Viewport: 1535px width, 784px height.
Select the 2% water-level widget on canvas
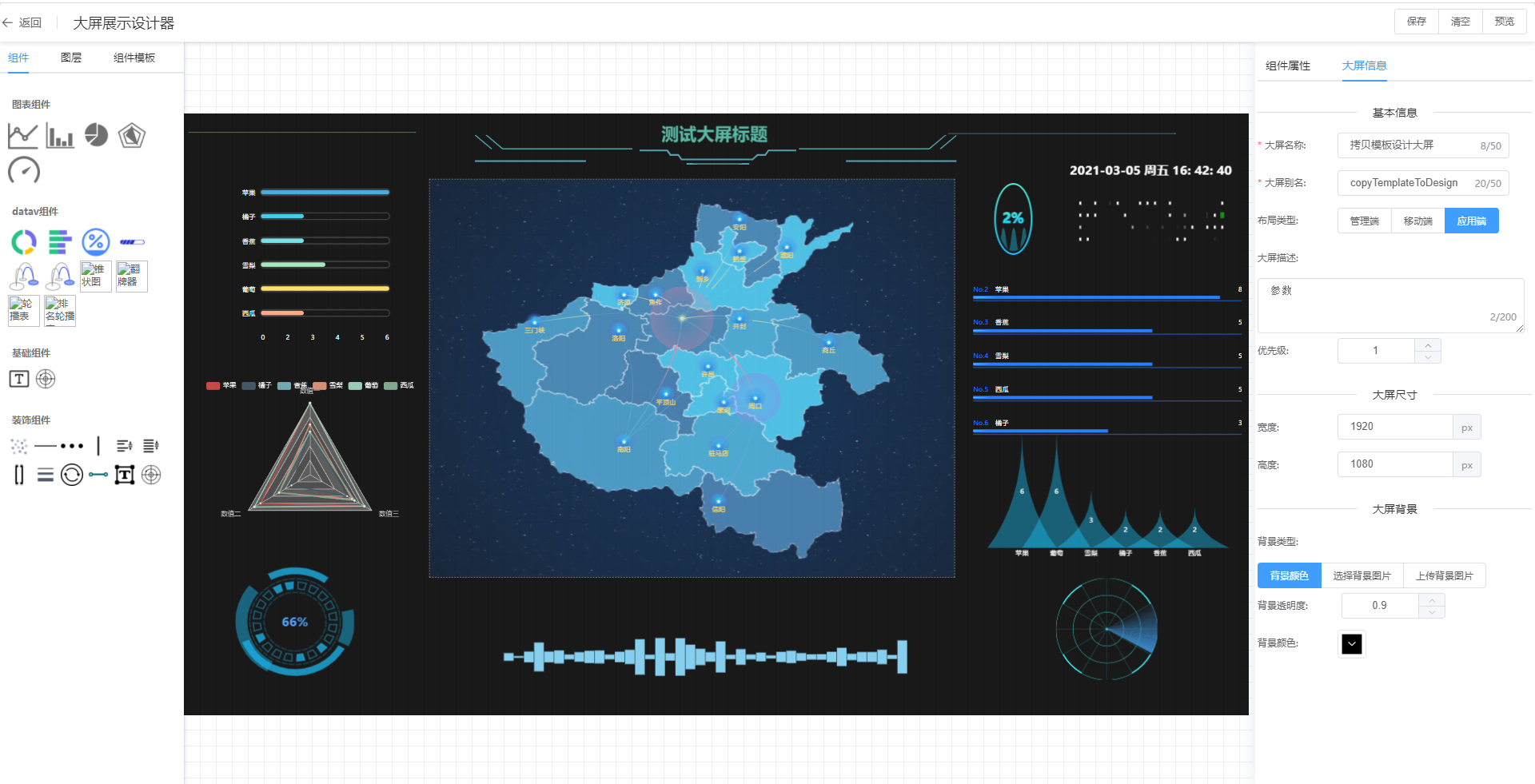(1013, 218)
